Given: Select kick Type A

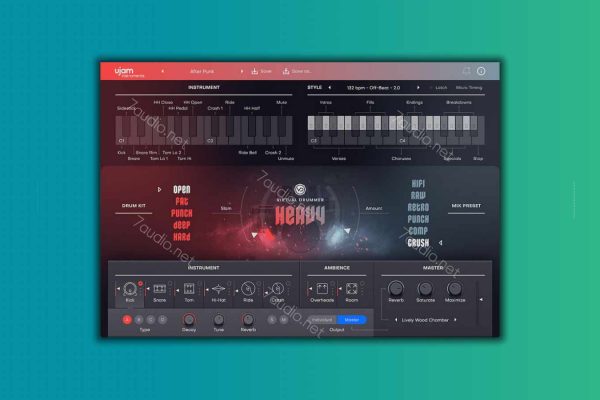Looking at the screenshot, I should click(127, 320).
